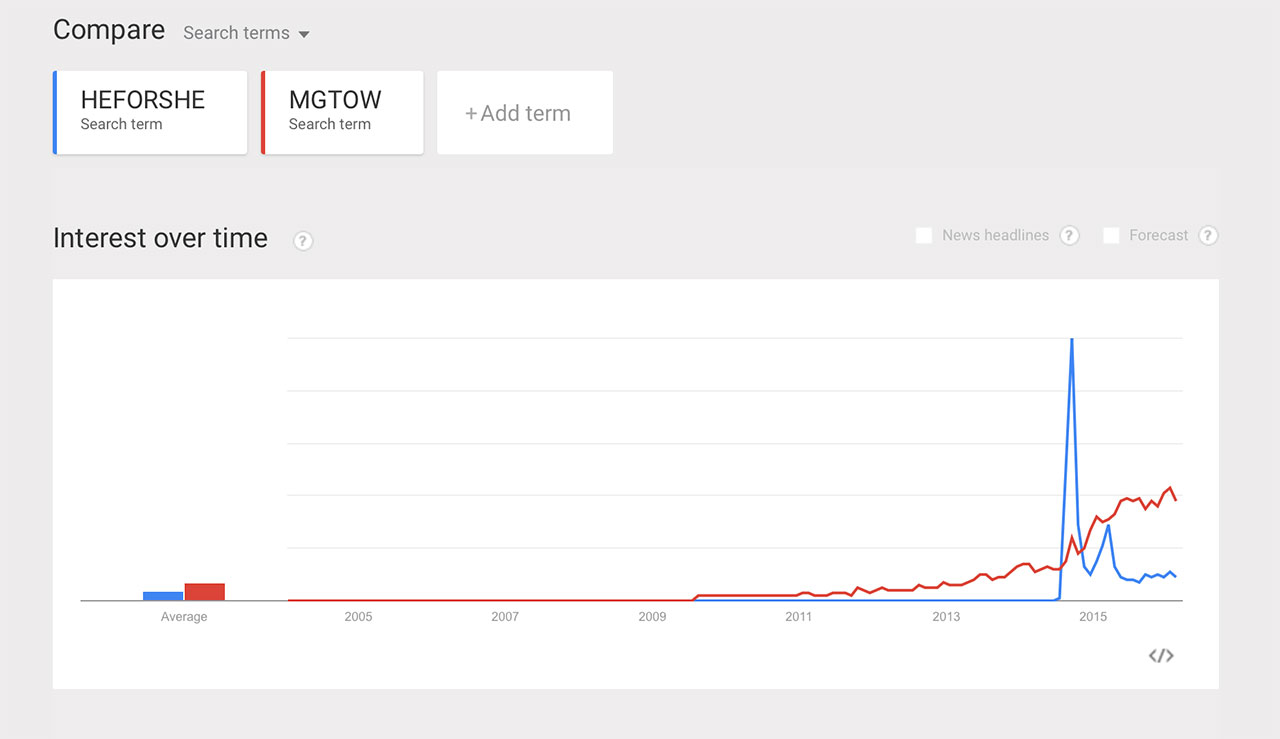
Task: Click the Compare heading
Action: tap(109, 30)
